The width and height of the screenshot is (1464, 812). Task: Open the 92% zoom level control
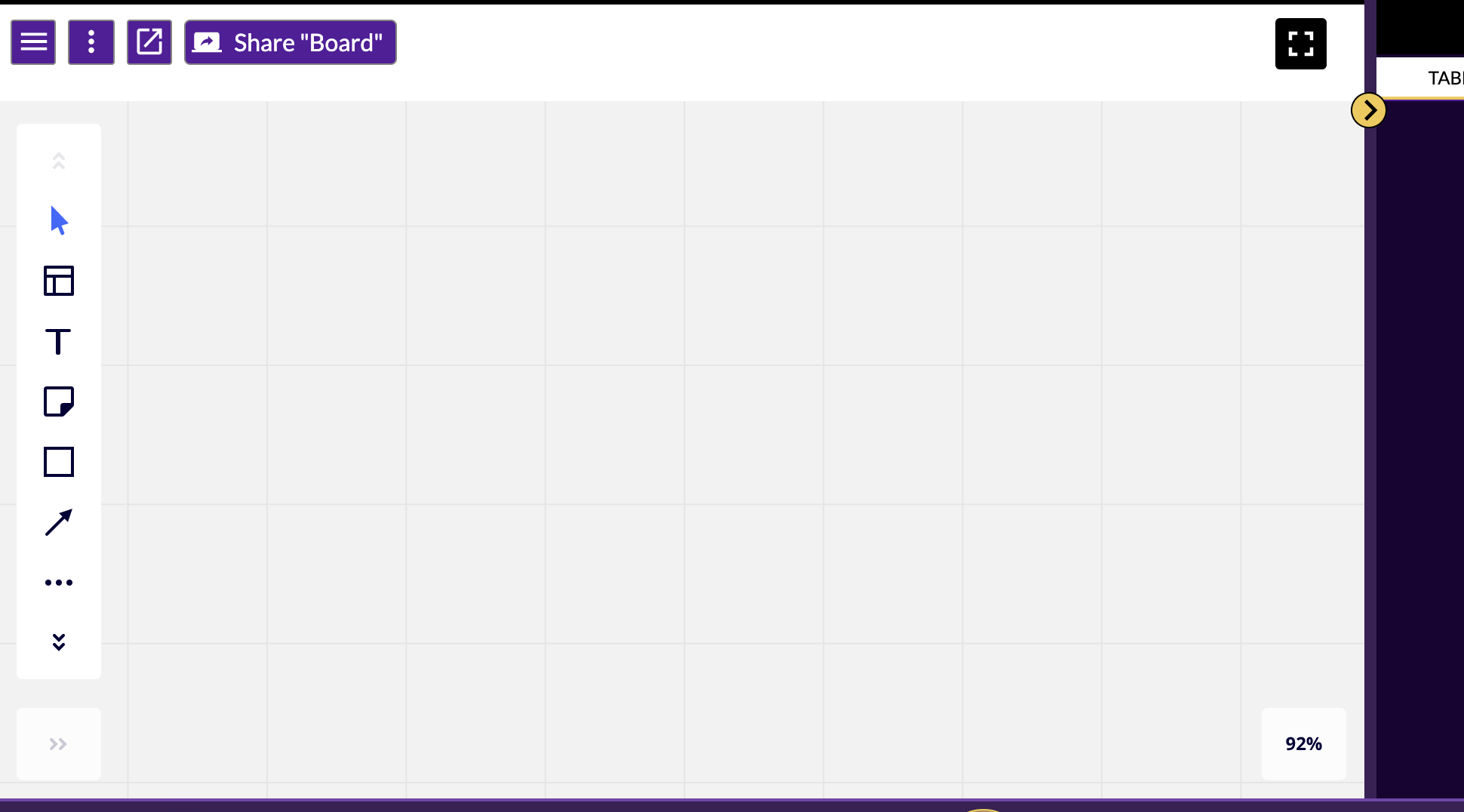click(1304, 744)
